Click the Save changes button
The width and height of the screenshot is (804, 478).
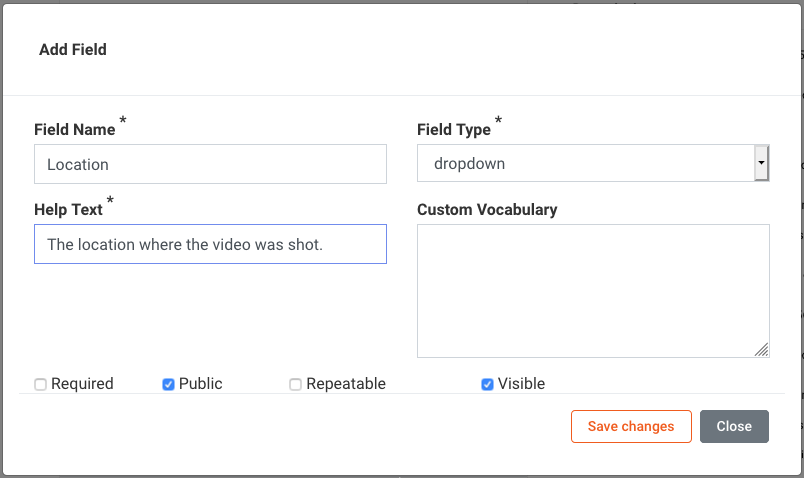pyautogui.click(x=631, y=426)
